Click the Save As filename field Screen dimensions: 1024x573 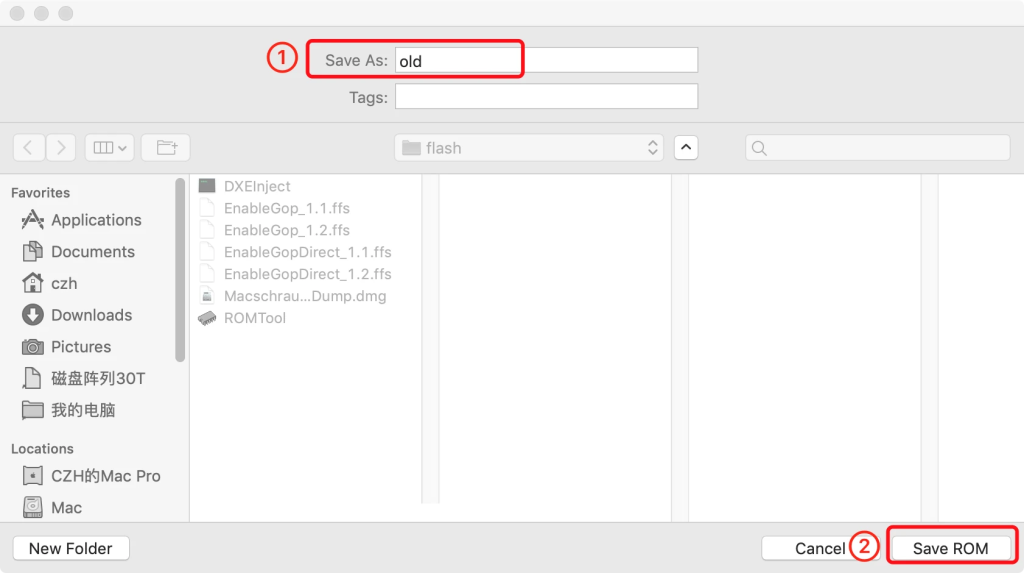[x=546, y=61]
